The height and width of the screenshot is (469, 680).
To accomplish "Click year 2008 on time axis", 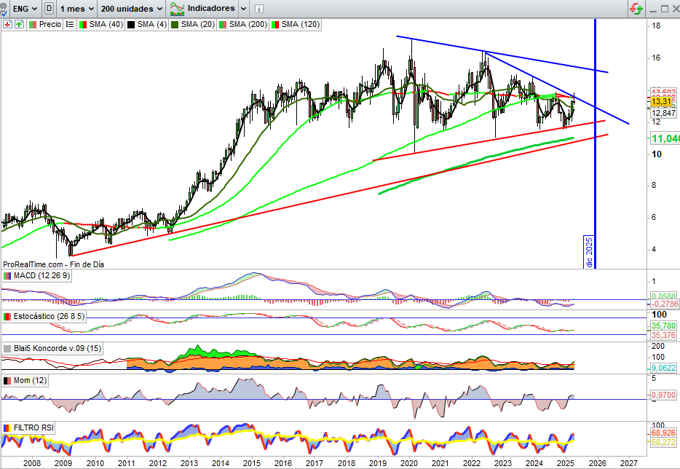I will [32, 463].
